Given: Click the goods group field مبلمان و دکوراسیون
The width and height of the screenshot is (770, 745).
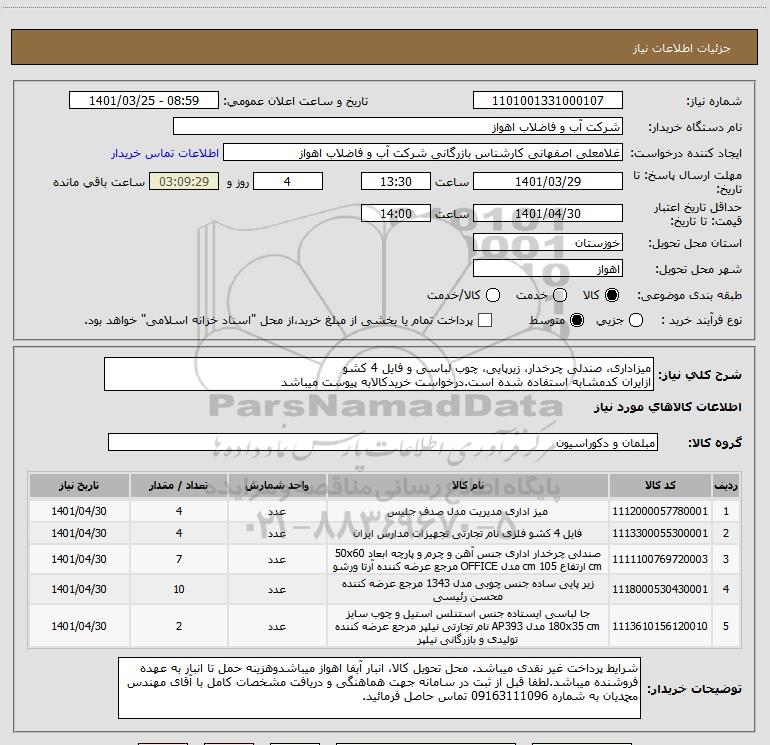Looking at the screenshot, I should [x=383, y=442].
